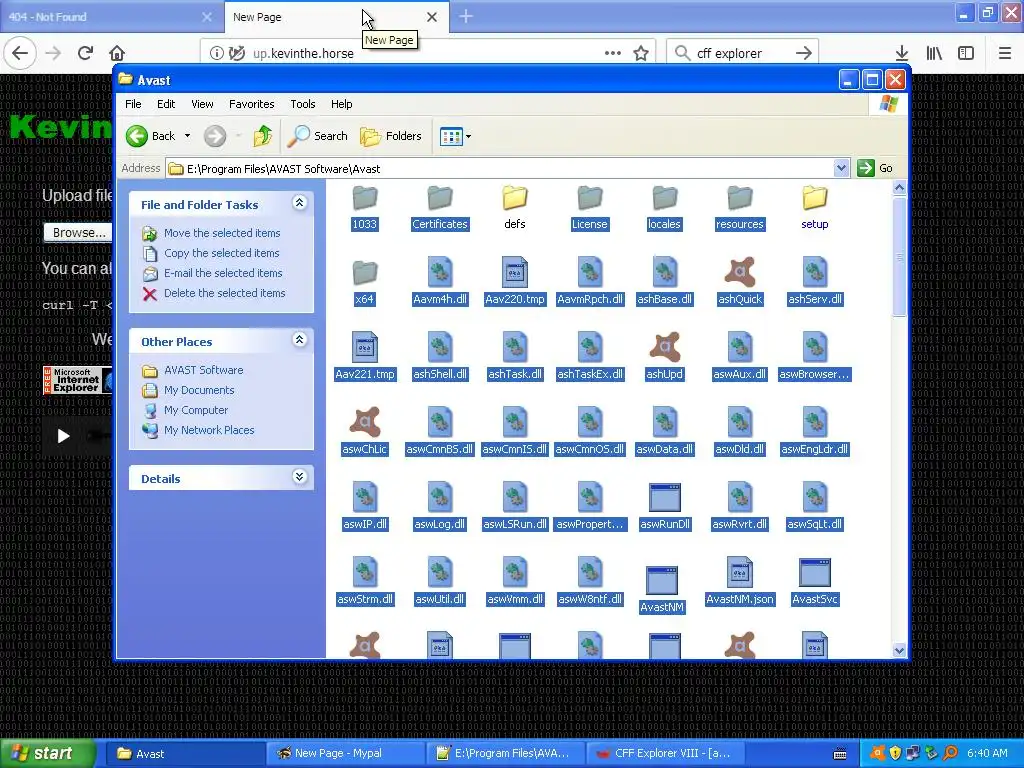Image resolution: width=1024 pixels, height=768 pixels.
Task: Open the browser hamburger menu
Action: [x=1004, y=53]
